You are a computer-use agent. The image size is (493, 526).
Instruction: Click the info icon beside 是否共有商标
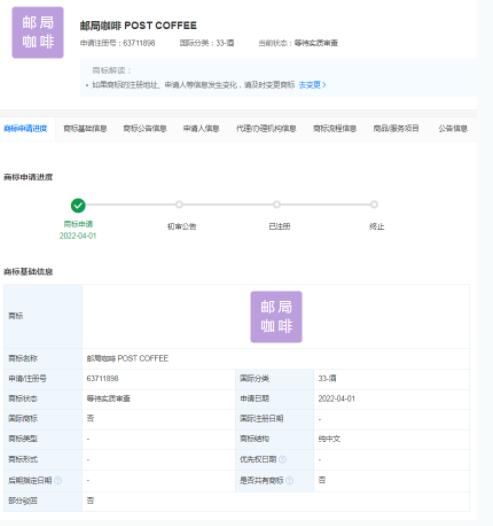[x=290, y=480]
